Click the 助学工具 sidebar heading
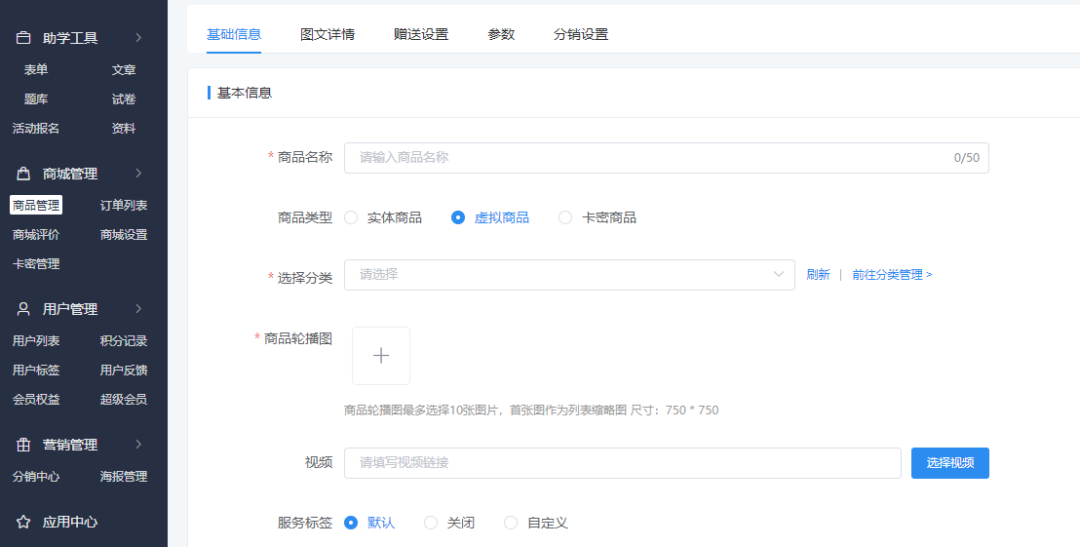 click(x=70, y=38)
